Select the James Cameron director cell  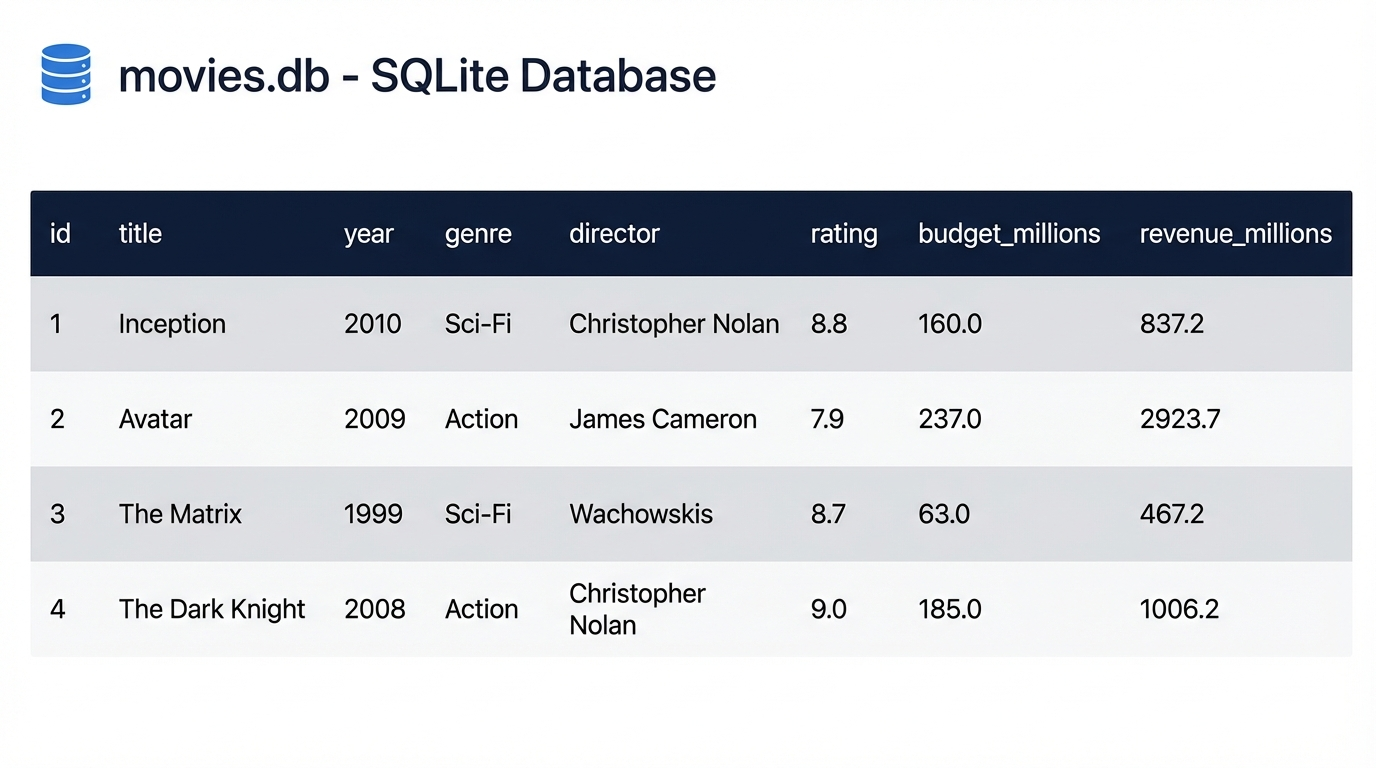point(663,419)
